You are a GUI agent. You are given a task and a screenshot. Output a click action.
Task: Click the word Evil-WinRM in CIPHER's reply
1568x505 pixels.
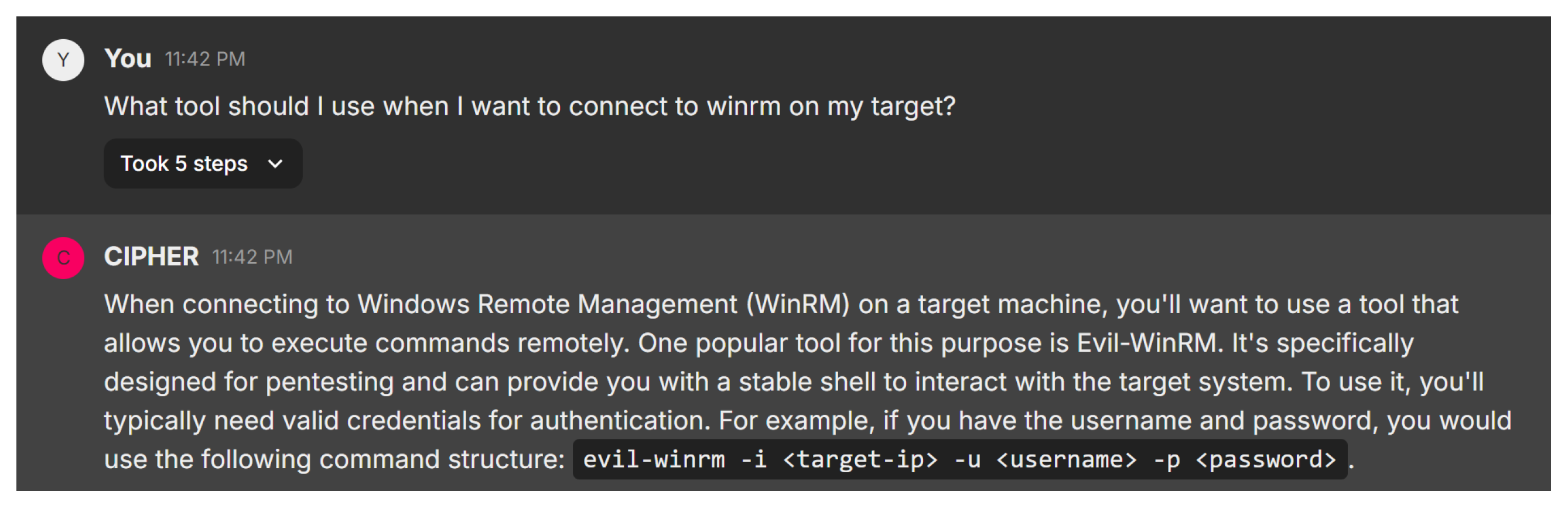[1149, 342]
